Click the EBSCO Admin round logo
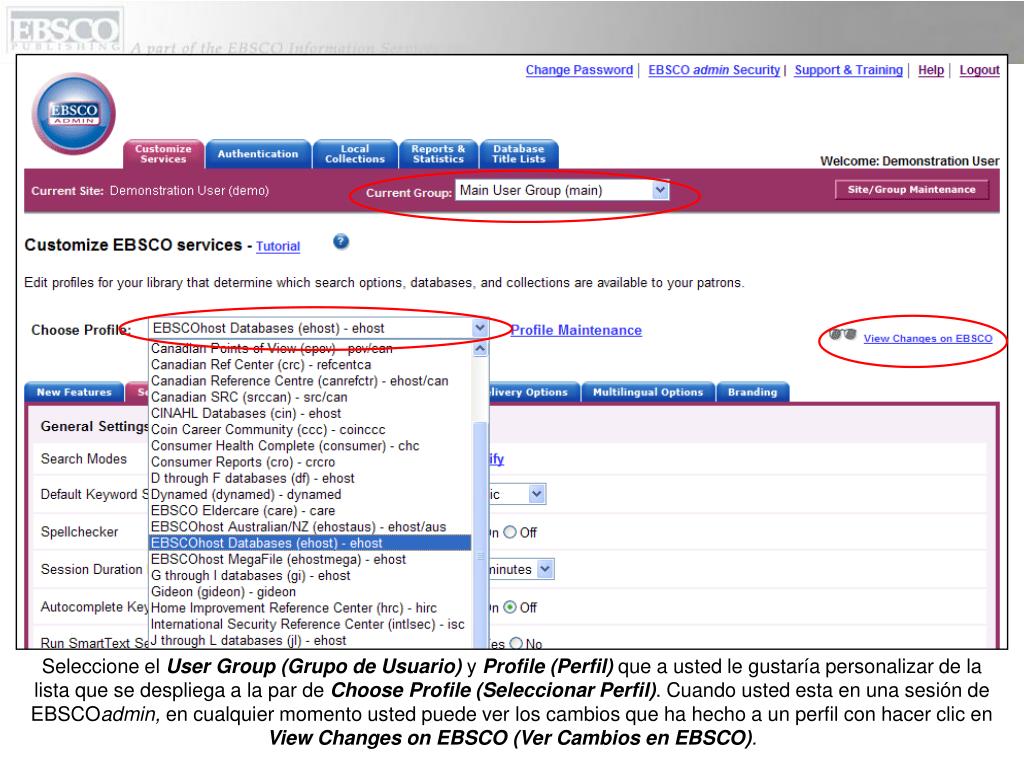The image size is (1024, 768). [74, 114]
